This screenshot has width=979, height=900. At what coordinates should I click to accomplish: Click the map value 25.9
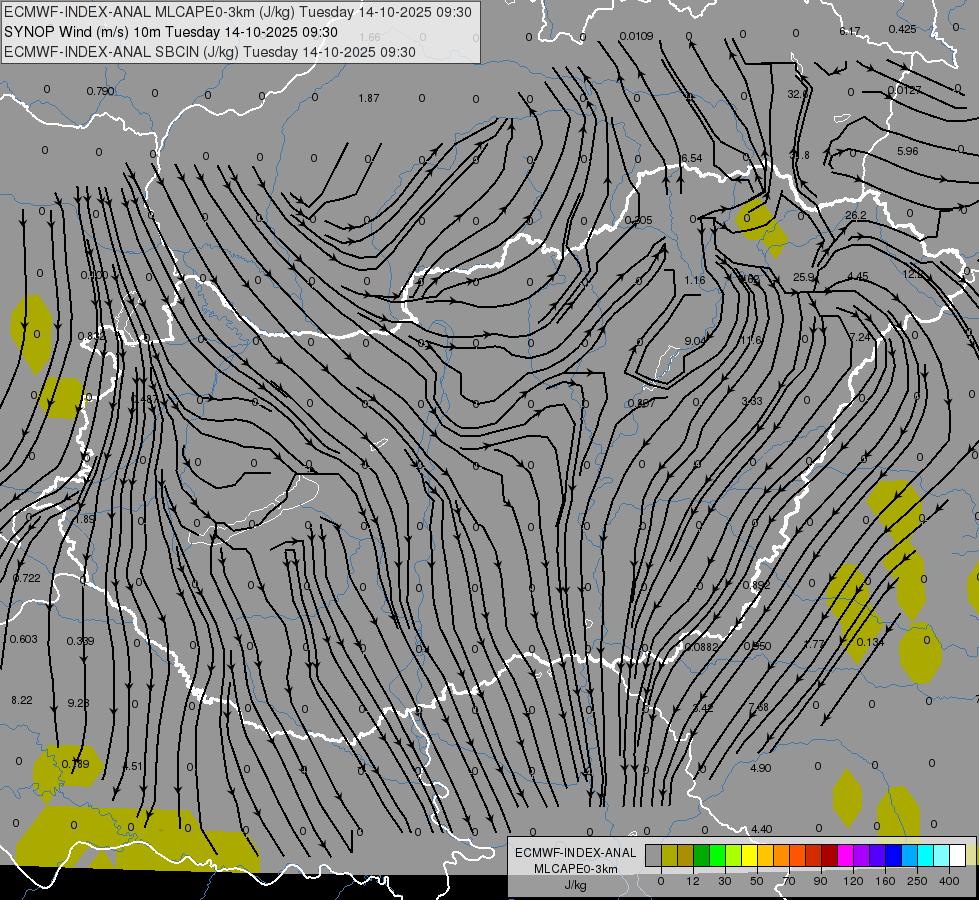(x=804, y=277)
